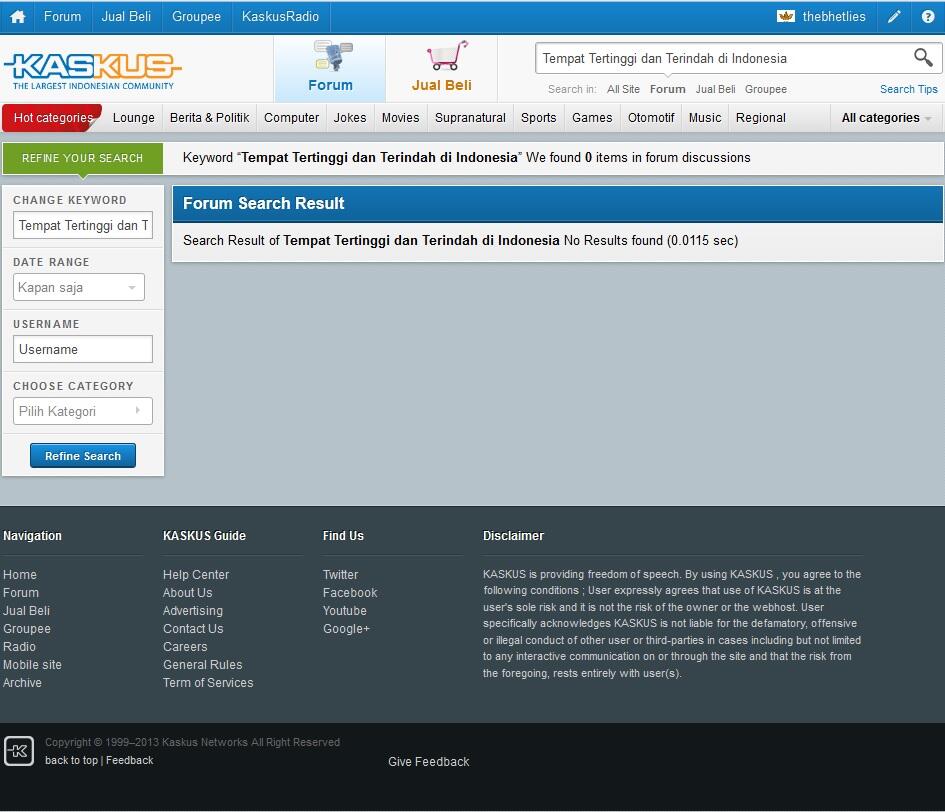Open the Youtube link in Find Us
The image size is (945, 812).
(x=345, y=611)
